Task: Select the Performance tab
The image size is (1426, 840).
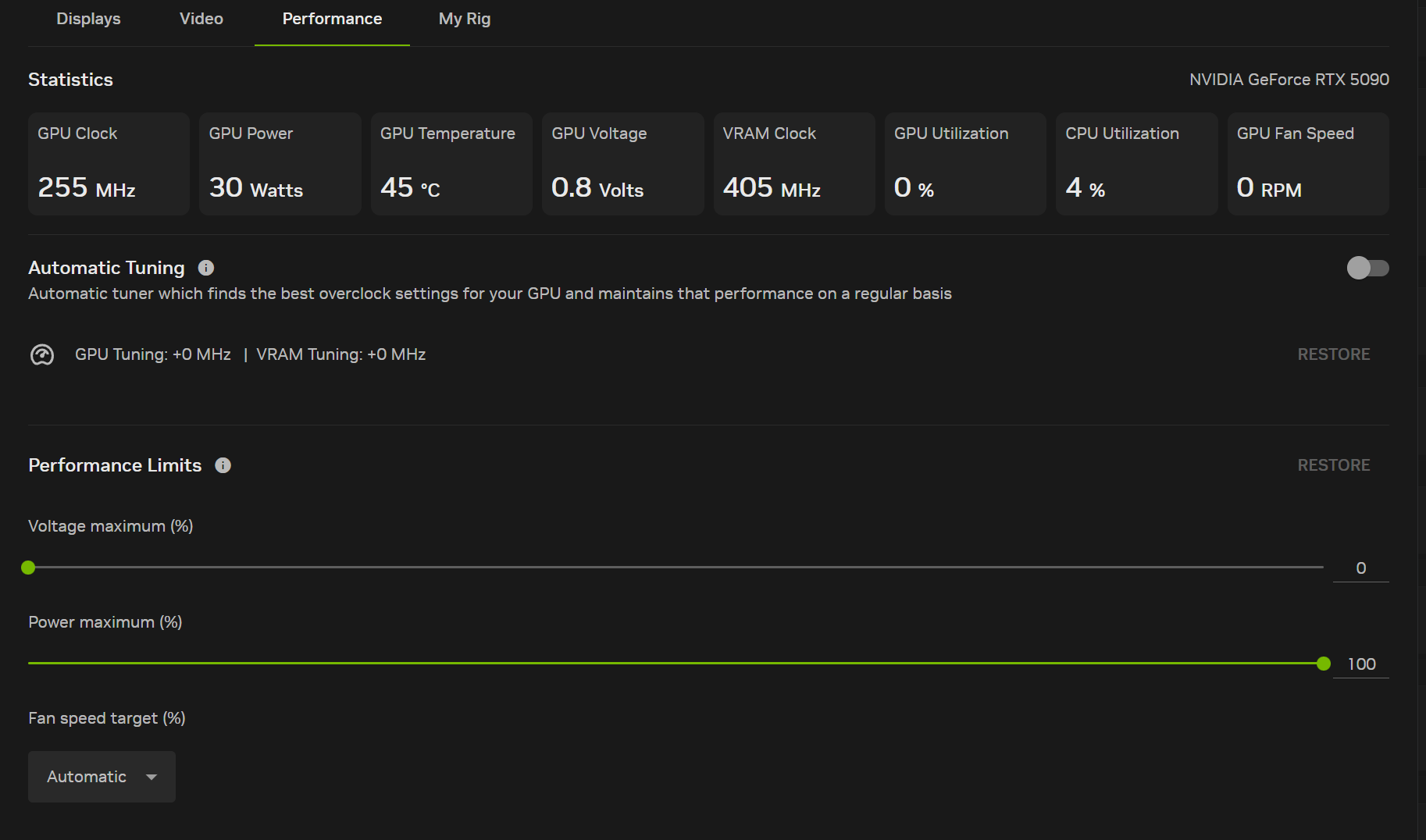Action: 332,19
